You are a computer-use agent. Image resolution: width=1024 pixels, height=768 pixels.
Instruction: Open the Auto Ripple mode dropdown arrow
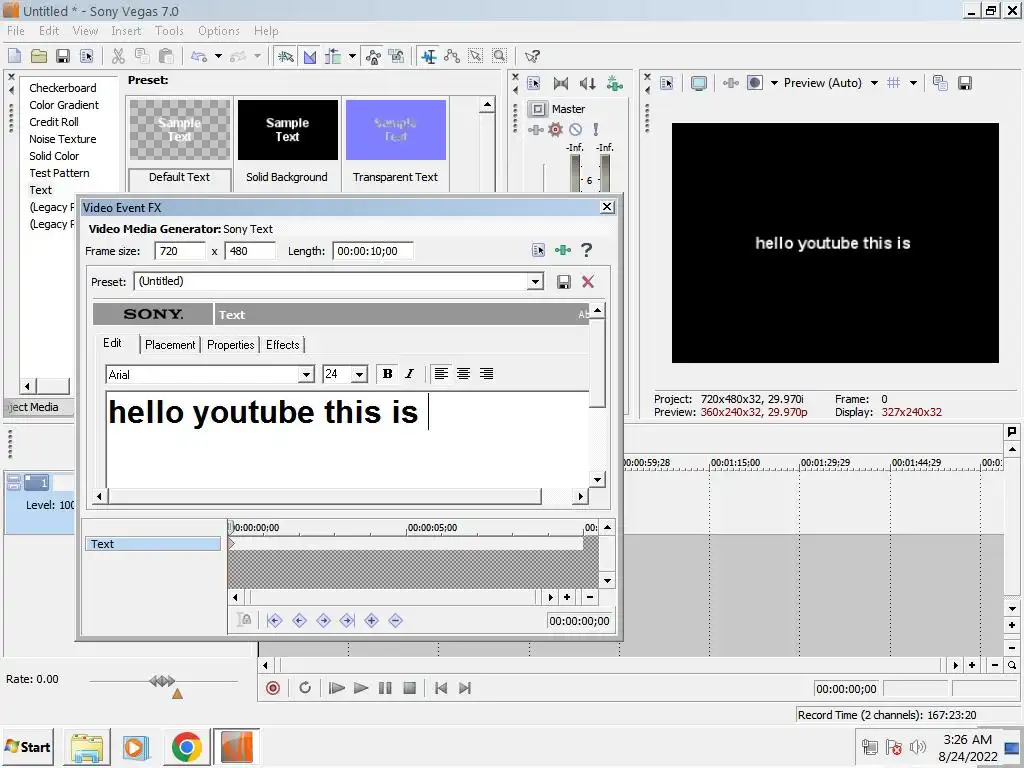pos(352,56)
